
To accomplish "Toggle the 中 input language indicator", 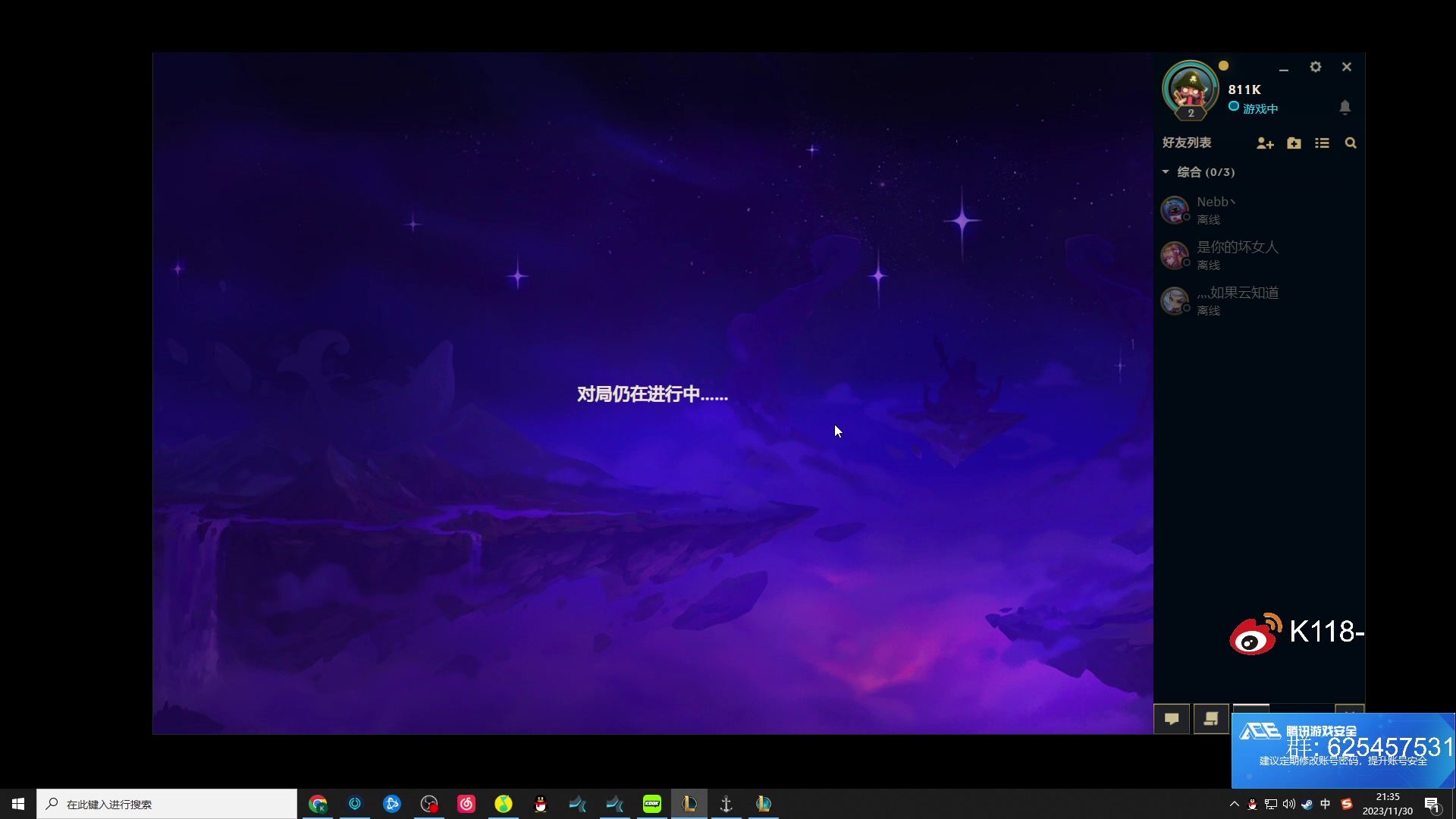I will (x=1326, y=804).
